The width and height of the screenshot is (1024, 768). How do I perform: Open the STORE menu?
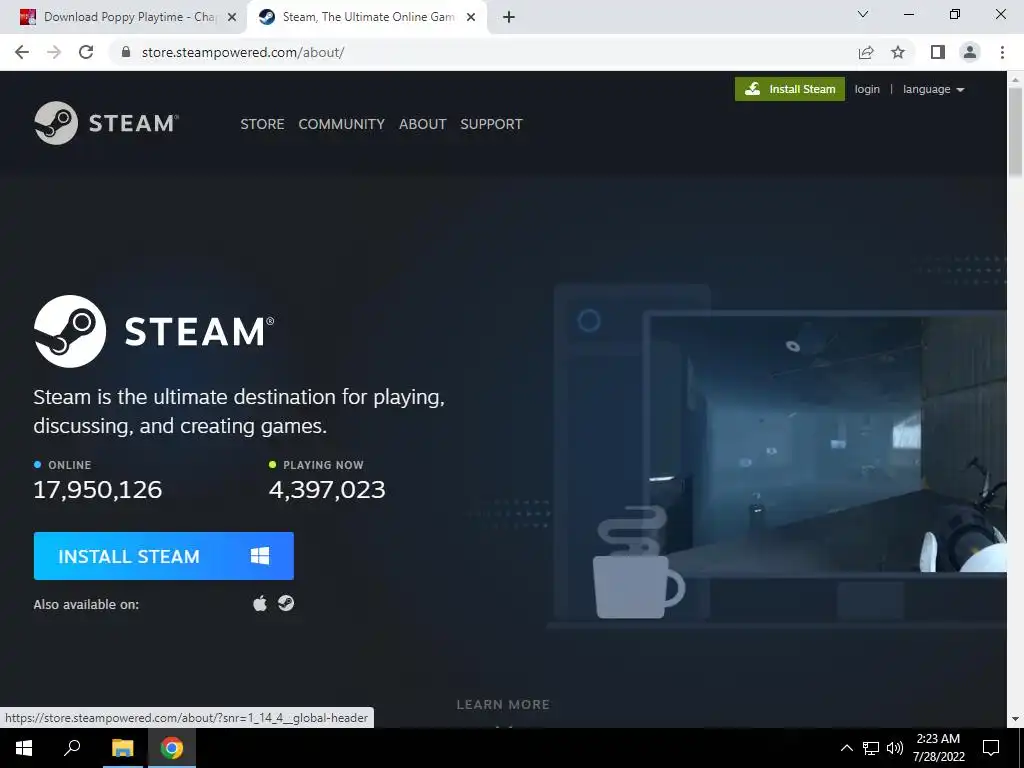coord(262,124)
